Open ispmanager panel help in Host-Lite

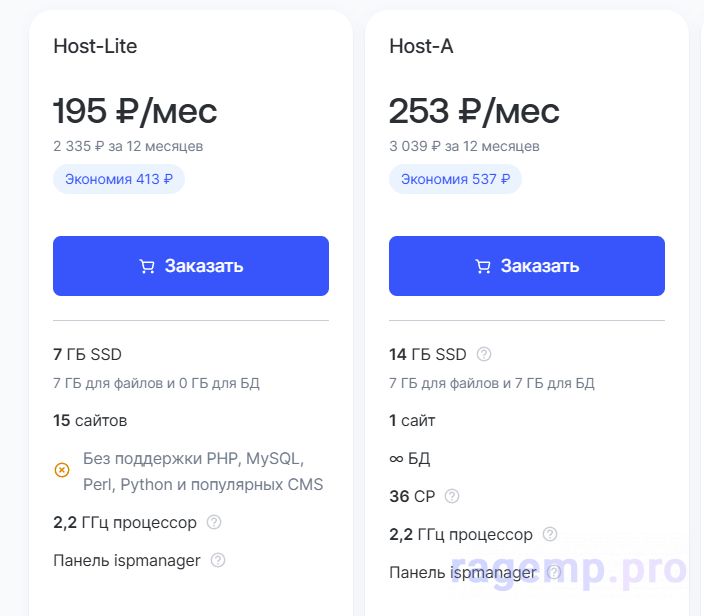click(218, 560)
